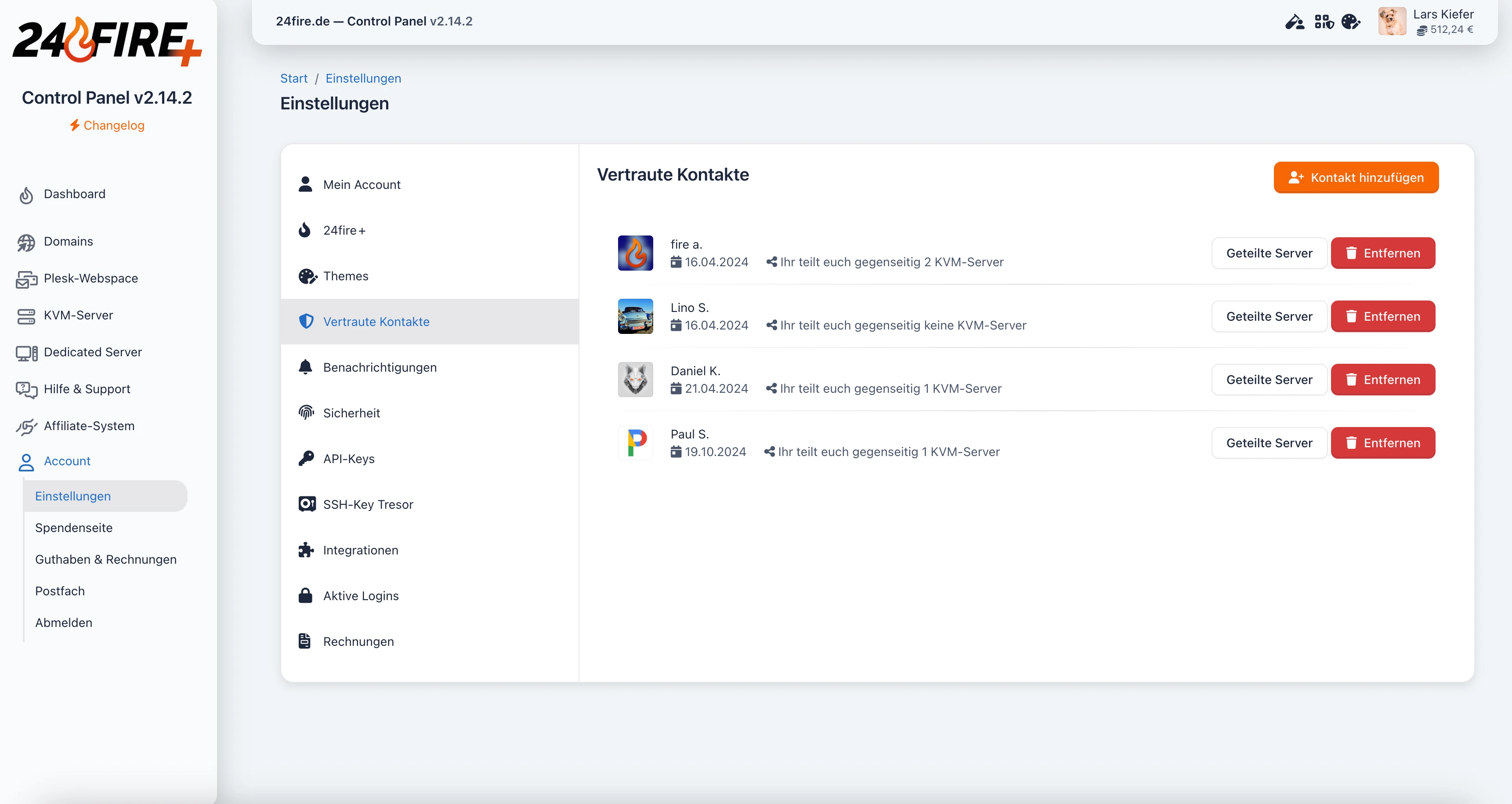Image resolution: width=1512 pixels, height=804 pixels.
Task: Click the Rechnungen document icon
Action: 304,641
